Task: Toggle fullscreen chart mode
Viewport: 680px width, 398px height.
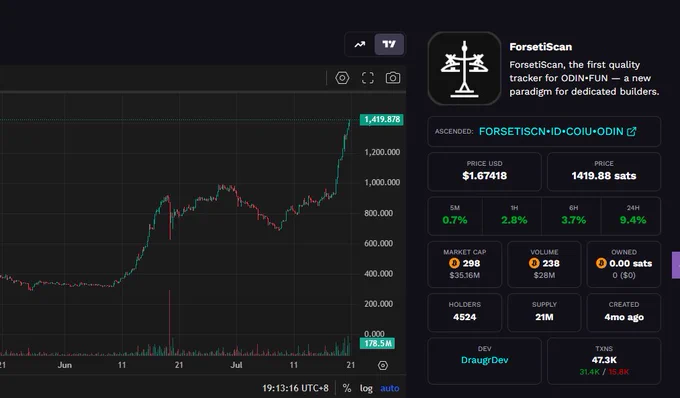Action: (368, 78)
